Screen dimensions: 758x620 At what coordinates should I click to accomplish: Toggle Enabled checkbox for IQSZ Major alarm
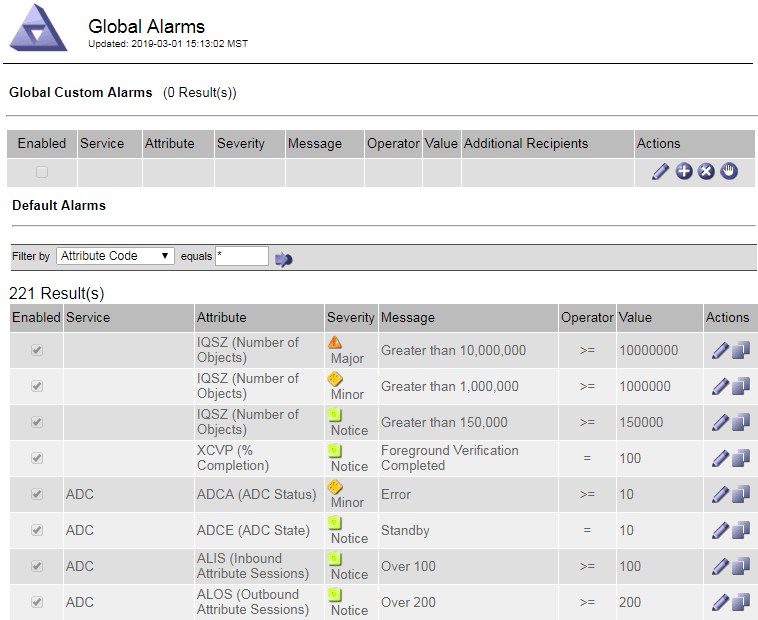[x=37, y=351]
